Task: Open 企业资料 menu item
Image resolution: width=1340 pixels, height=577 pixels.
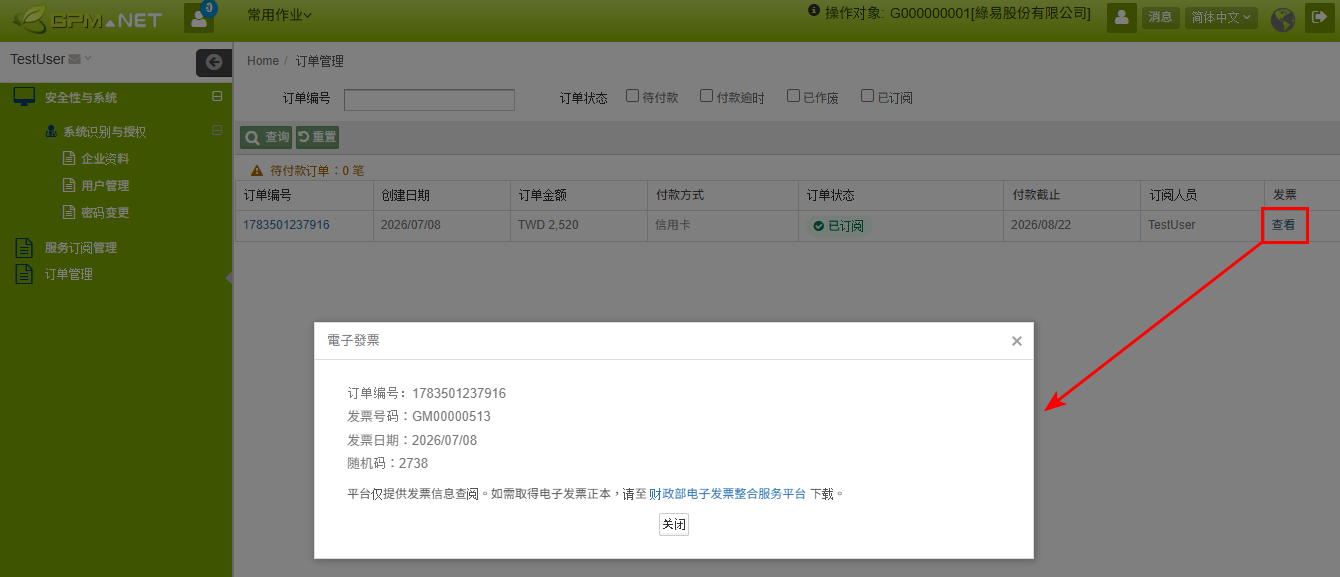Action: (x=105, y=158)
